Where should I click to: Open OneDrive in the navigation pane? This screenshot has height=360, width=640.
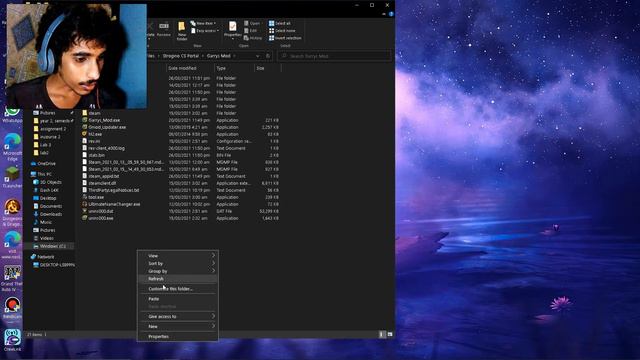pyautogui.click(x=43, y=164)
